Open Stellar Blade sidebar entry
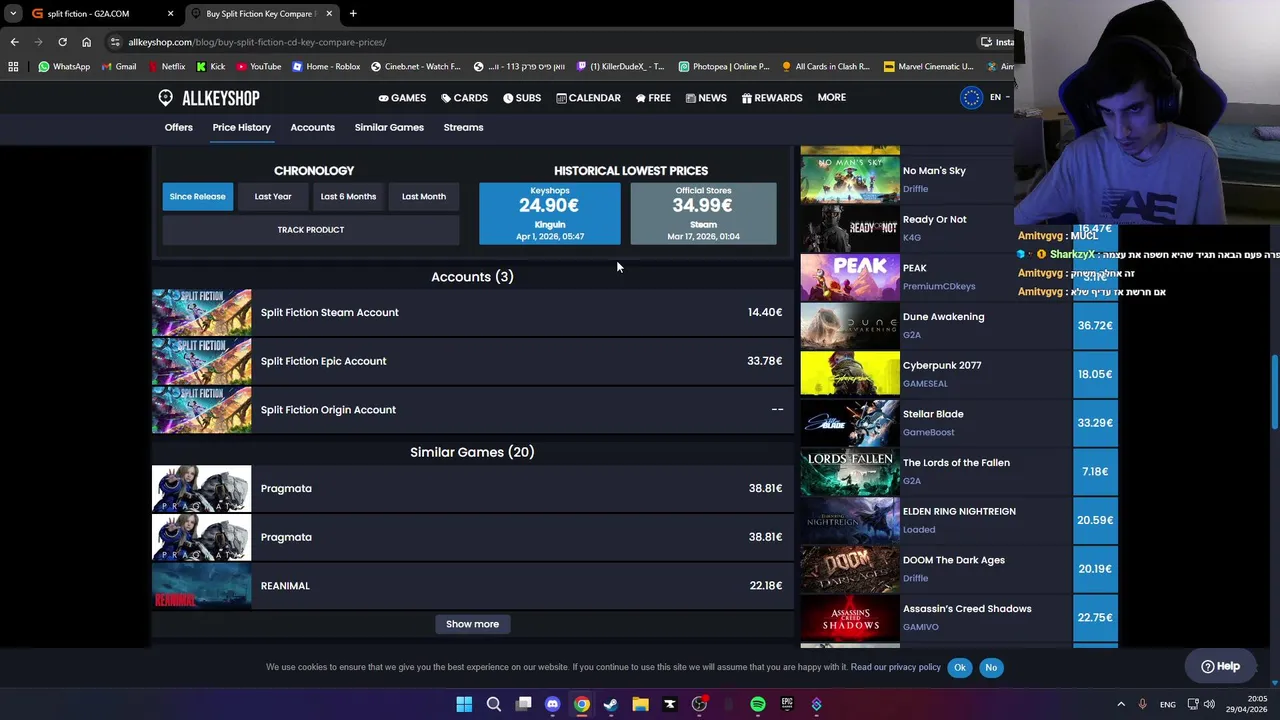 click(933, 414)
